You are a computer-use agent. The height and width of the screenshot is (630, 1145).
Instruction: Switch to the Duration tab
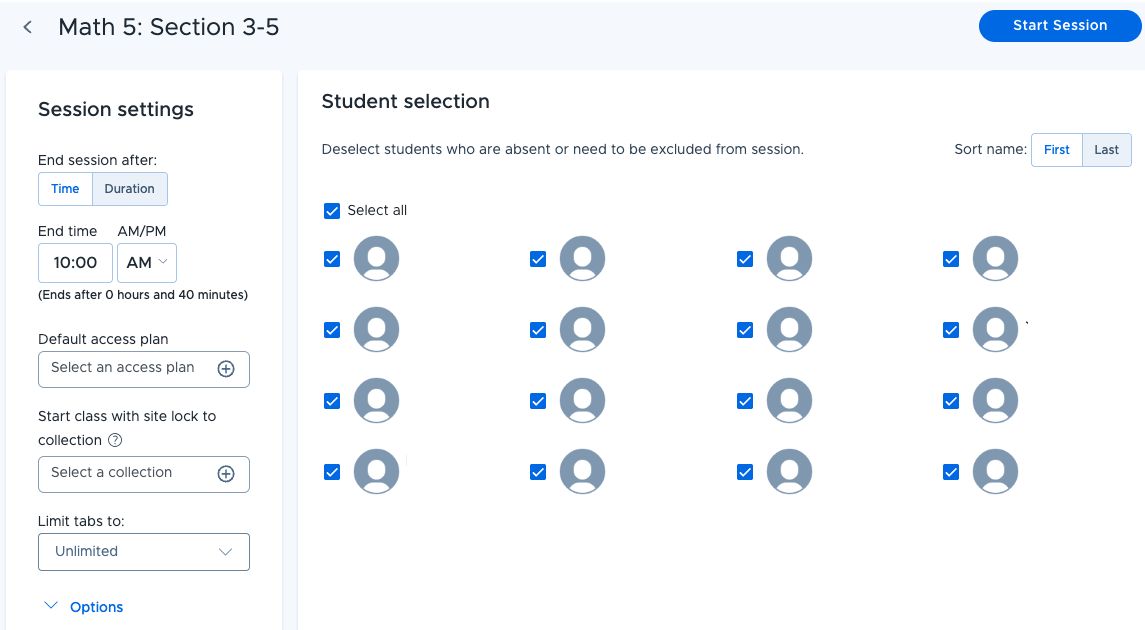pyautogui.click(x=129, y=189)
